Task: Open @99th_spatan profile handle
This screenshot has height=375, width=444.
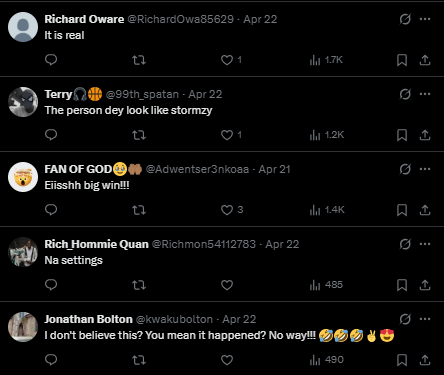Action: coord(142,94)
